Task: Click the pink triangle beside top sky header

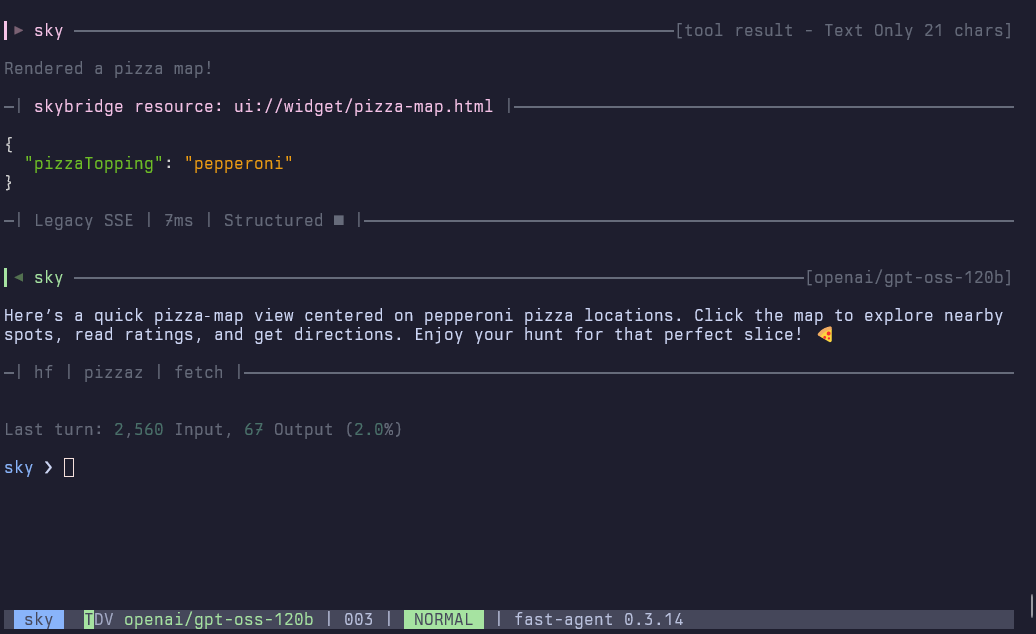Action: 19,30
